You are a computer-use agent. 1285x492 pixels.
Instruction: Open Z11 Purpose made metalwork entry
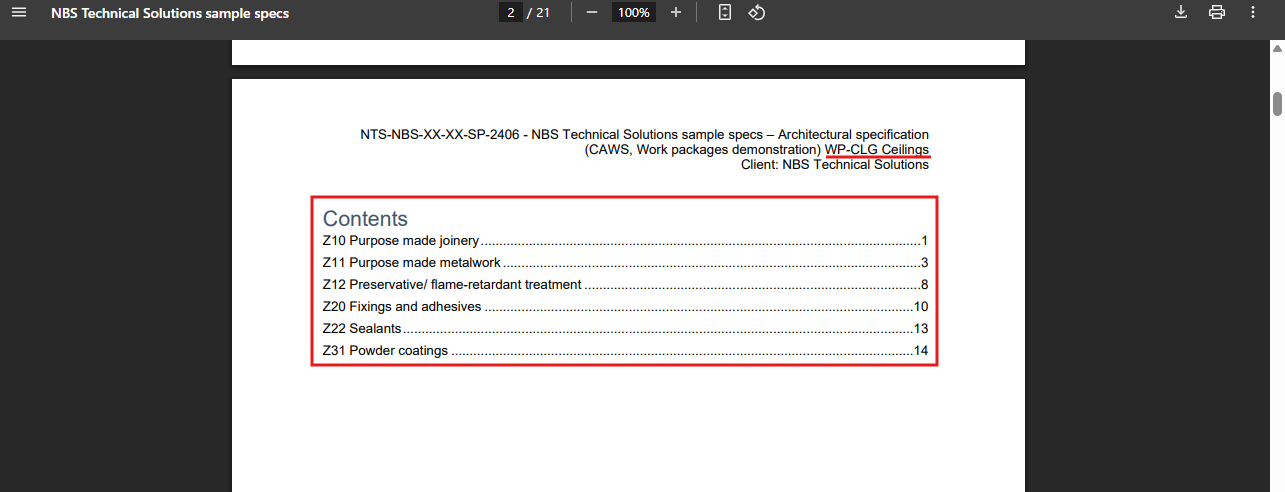[626, 263]
